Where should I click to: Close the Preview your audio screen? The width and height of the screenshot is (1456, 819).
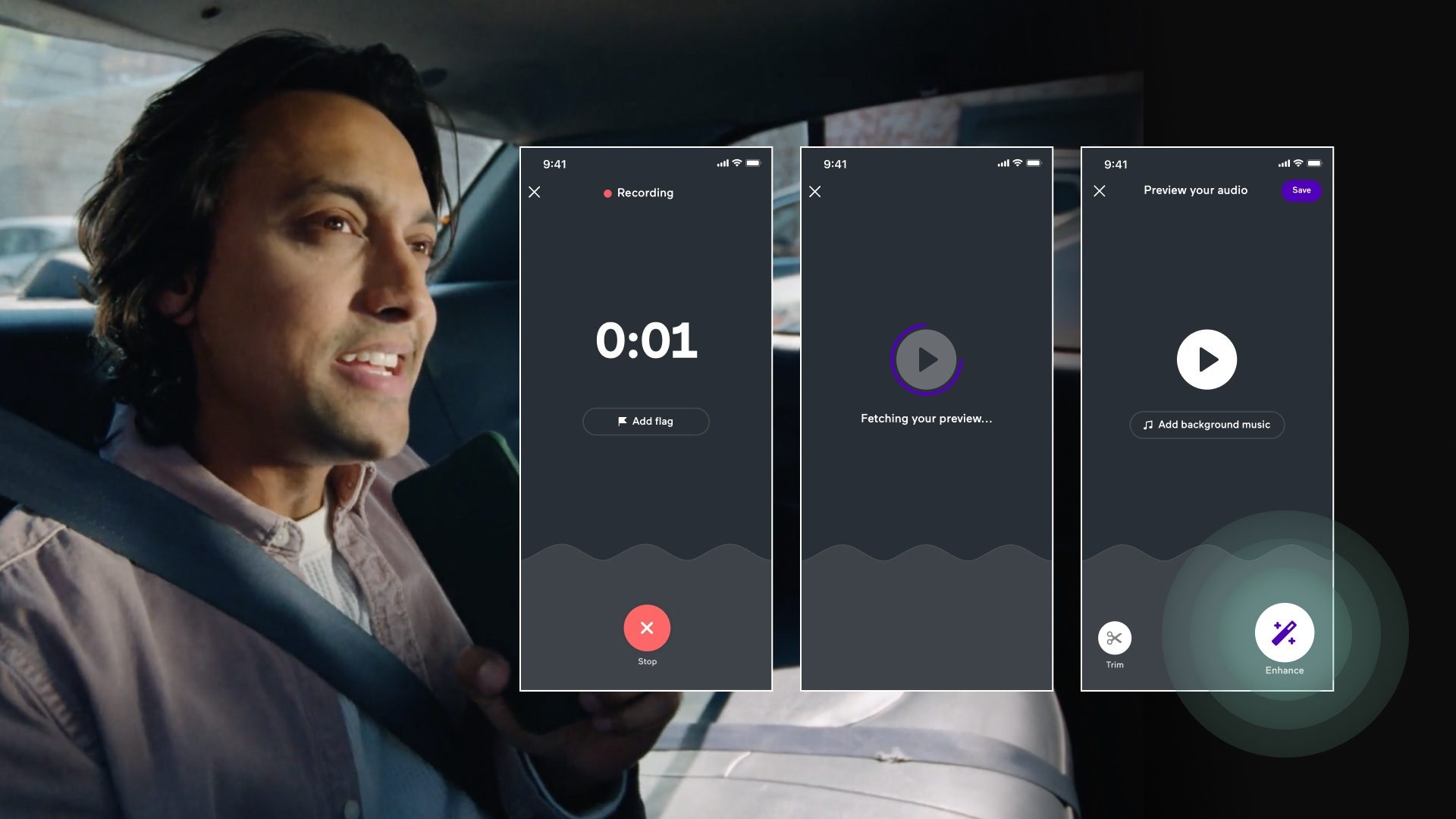[x=1099, y=191]
